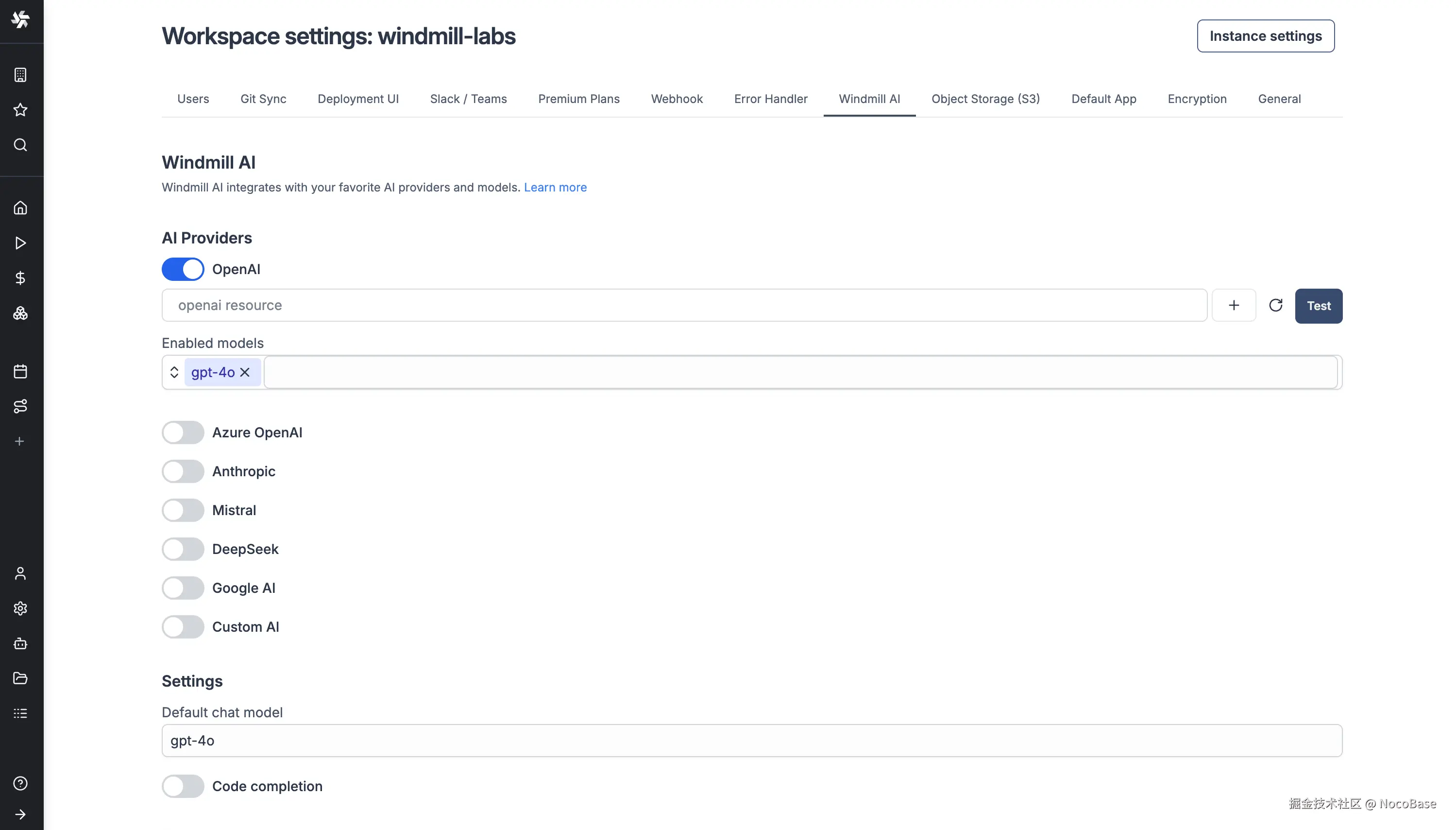Select the Windmill AI tab
The width and height of the screenshot is (1456, 830).
coord(869,99)
